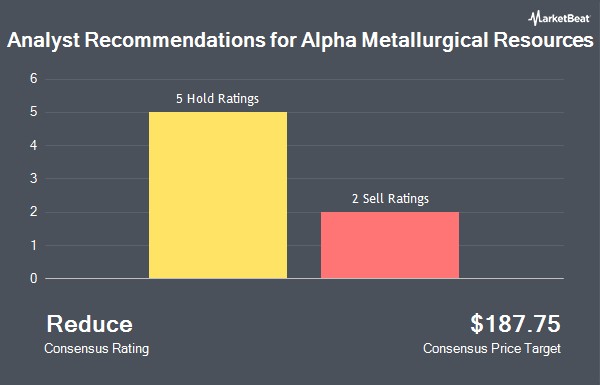The image size is (600, 385).
Task: Click the y-axis label 0
Action: (34, 279)
